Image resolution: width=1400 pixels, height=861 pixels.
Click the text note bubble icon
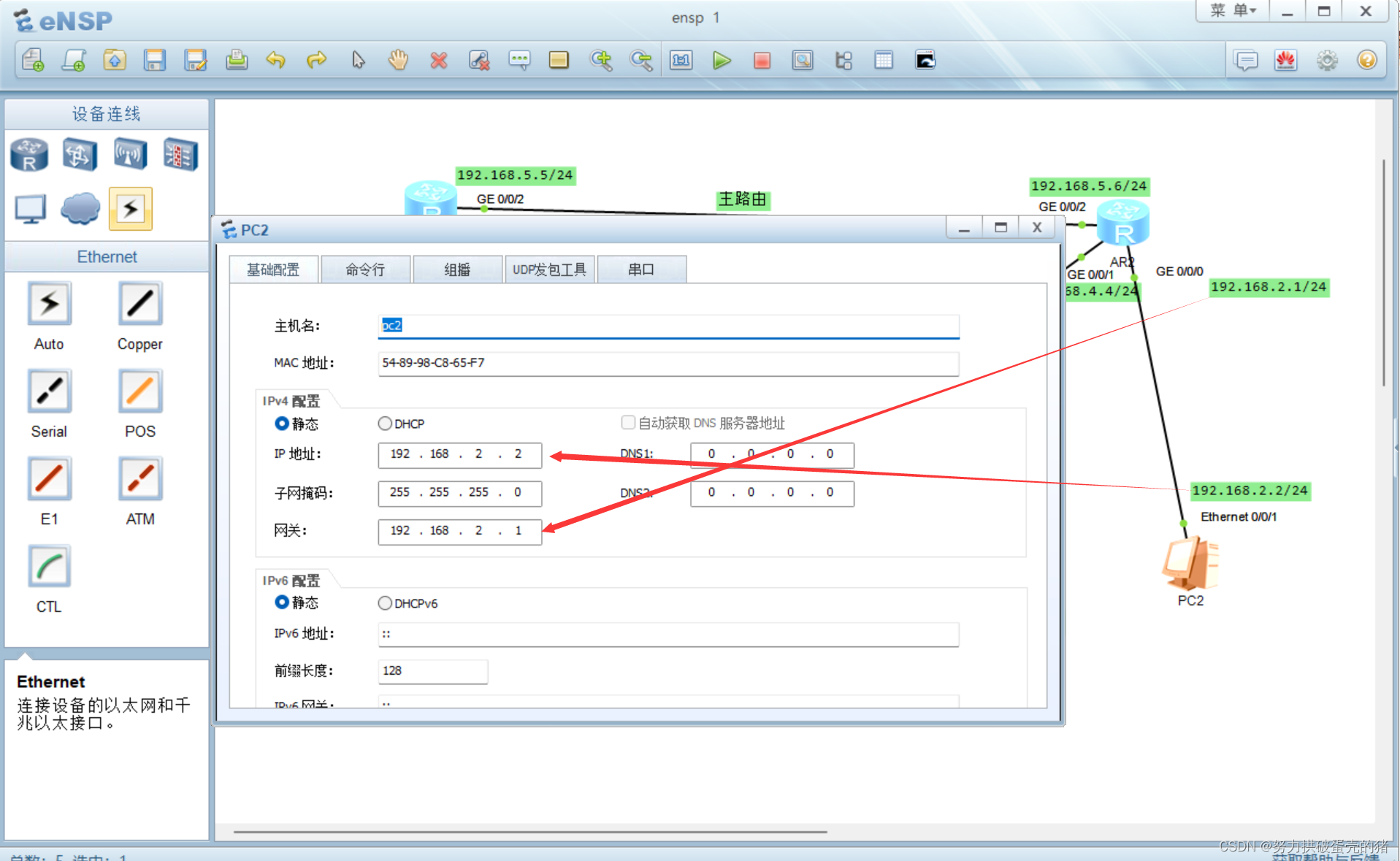click(x=519, y=60)
